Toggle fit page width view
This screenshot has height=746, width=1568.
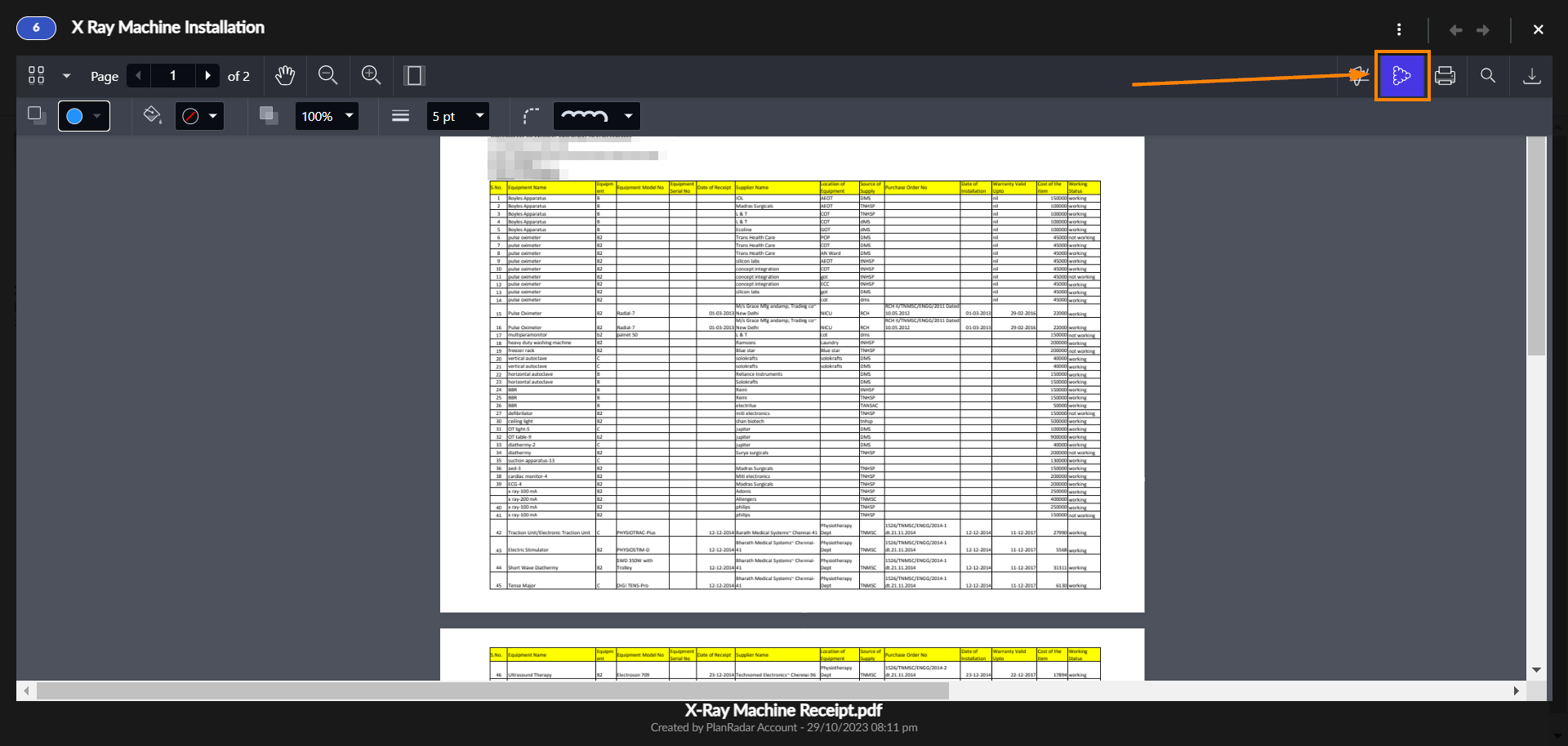[414, 75]
